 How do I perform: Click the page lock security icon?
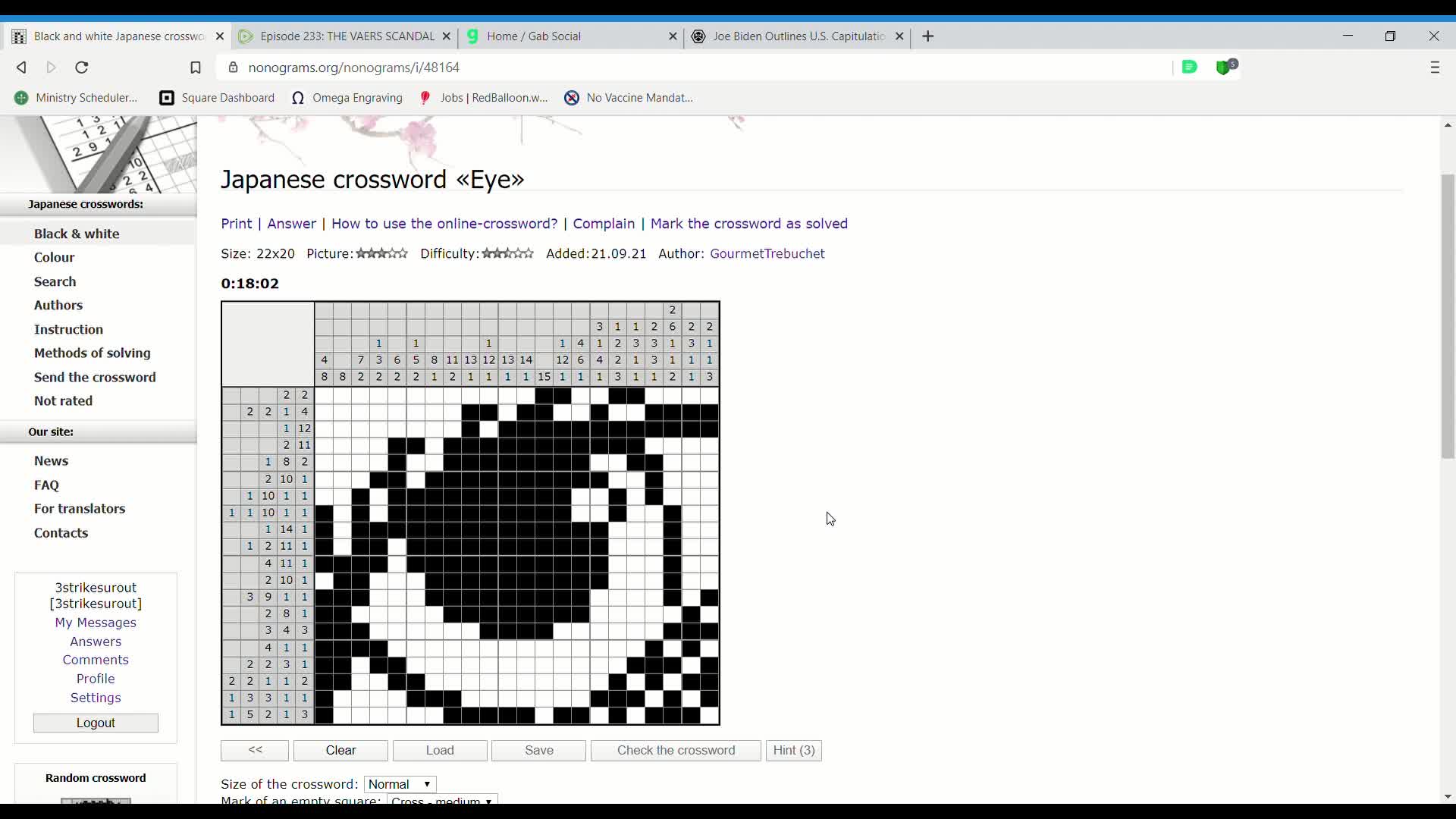pyautogui.click(x=234, y=67)
